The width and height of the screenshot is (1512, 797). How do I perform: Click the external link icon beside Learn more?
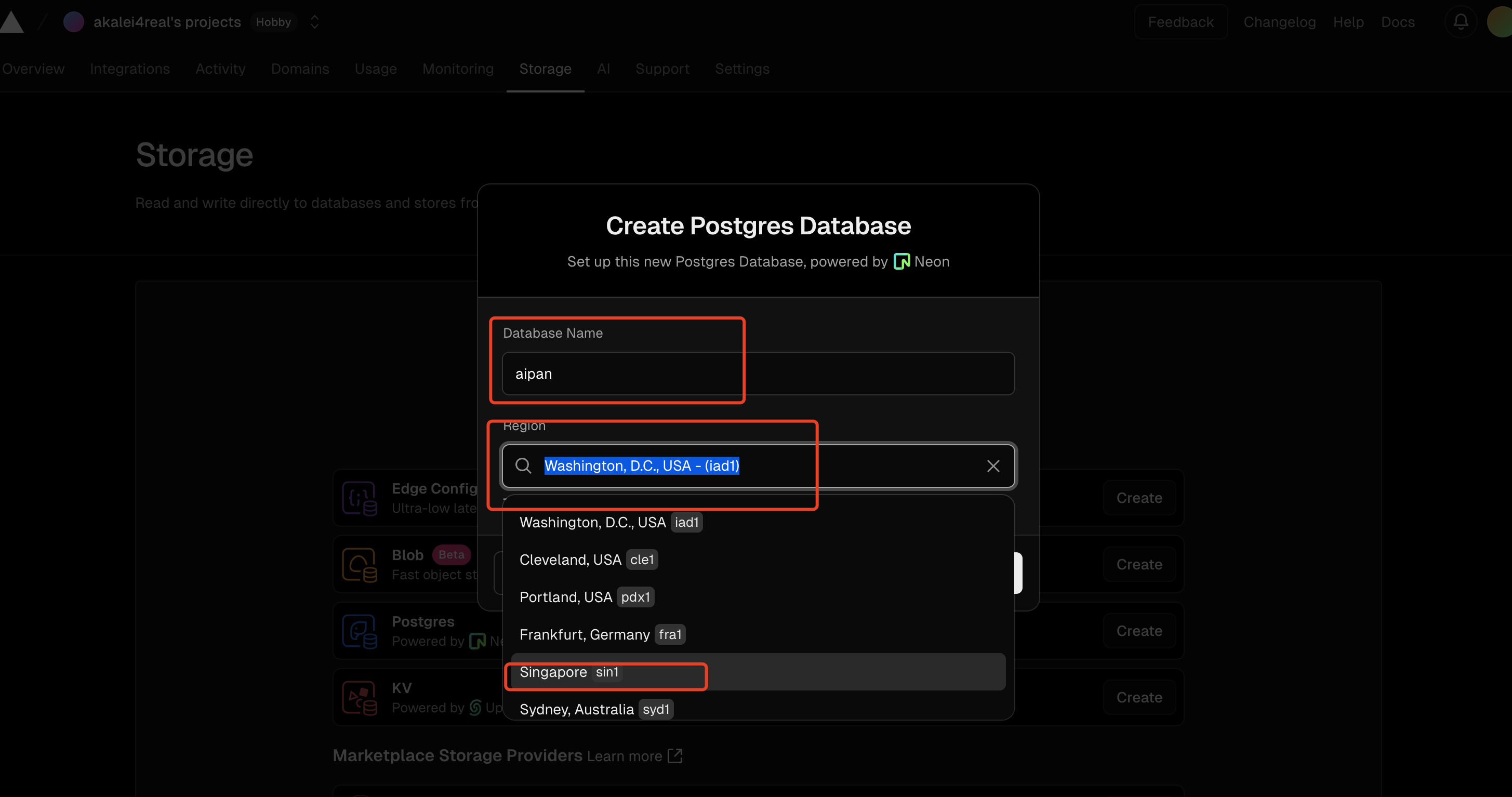[675, 755]
